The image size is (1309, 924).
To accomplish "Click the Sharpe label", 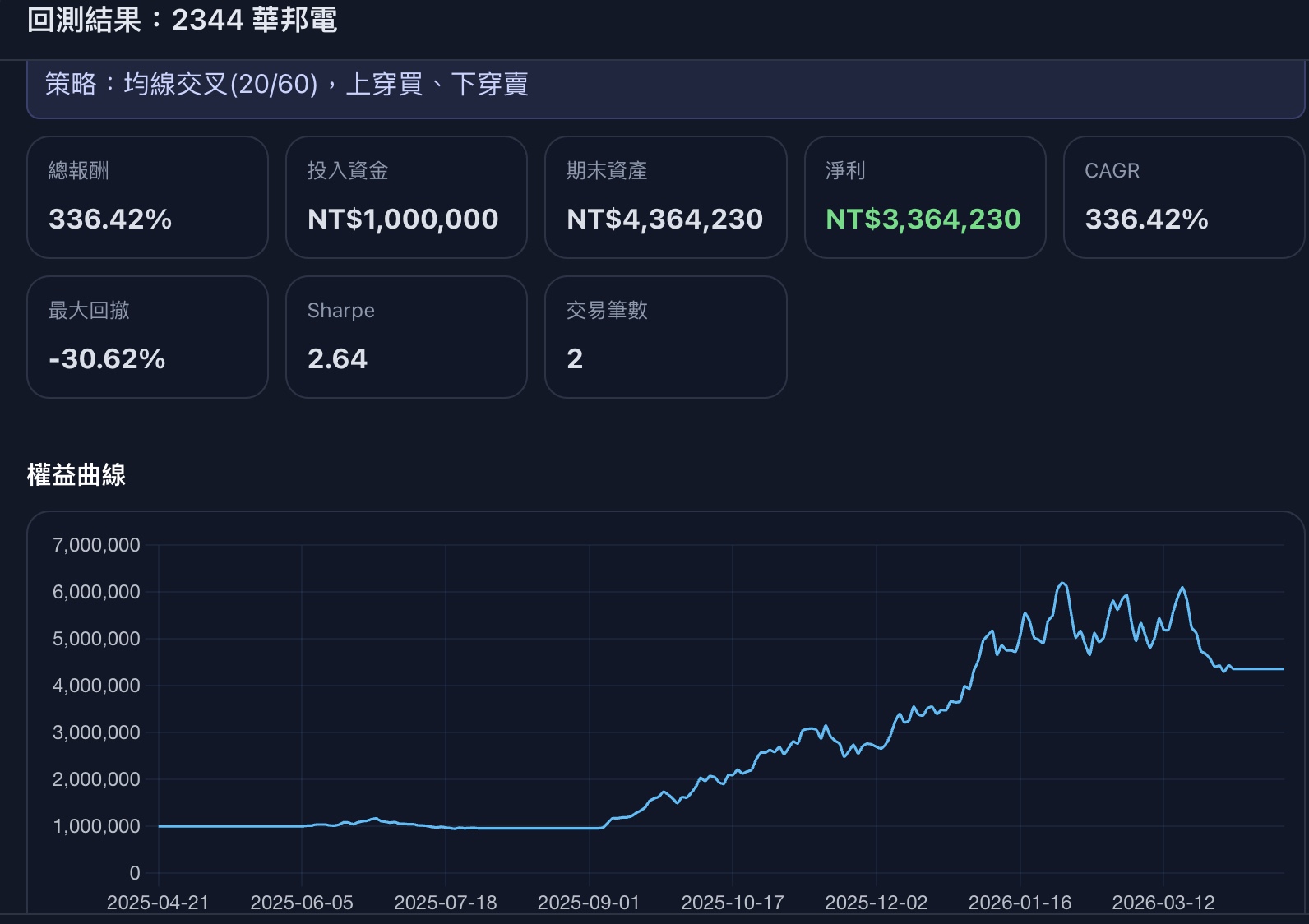I will (340, 311).
